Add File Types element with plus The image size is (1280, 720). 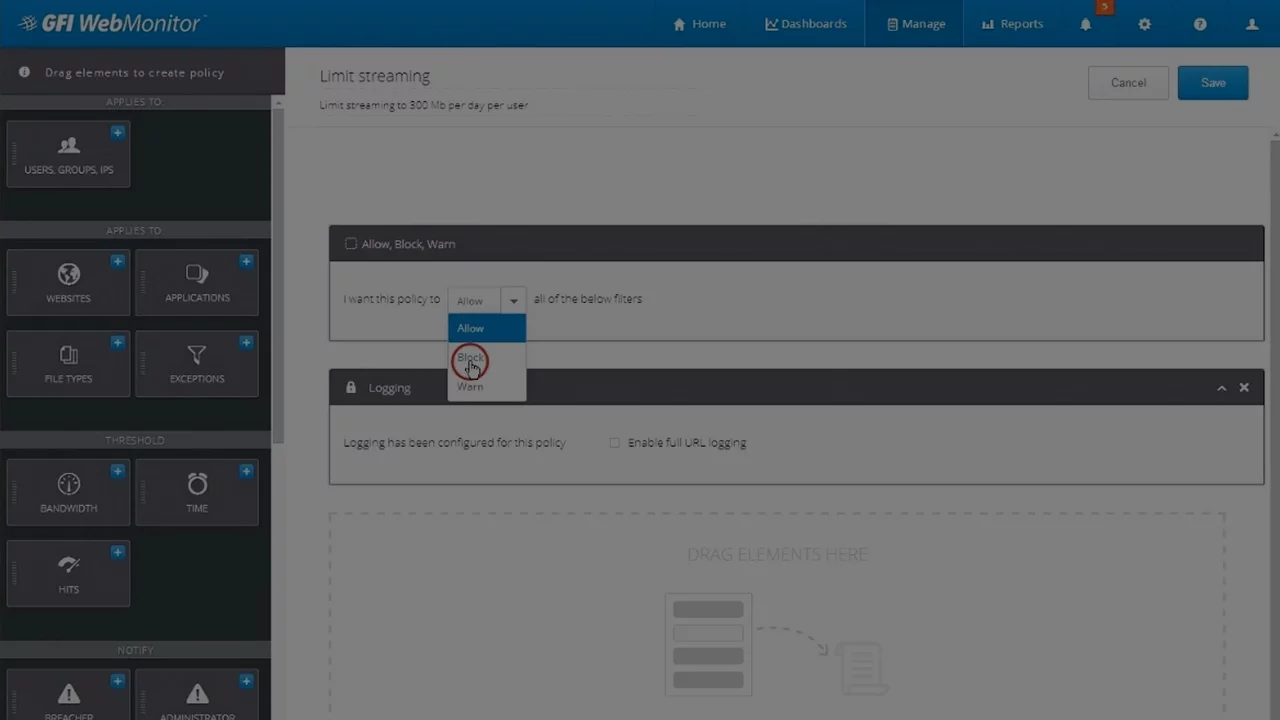(118, 342)
